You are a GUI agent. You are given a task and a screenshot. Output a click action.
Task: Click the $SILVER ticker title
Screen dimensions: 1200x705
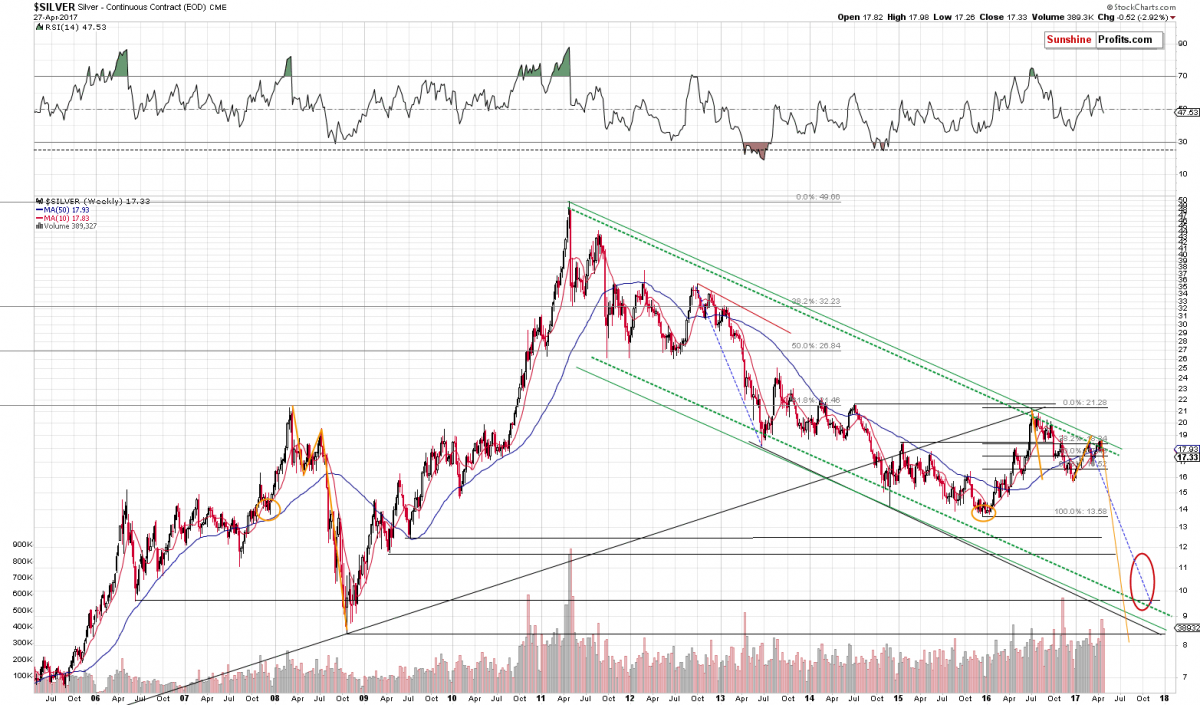(x=22, y=6)
